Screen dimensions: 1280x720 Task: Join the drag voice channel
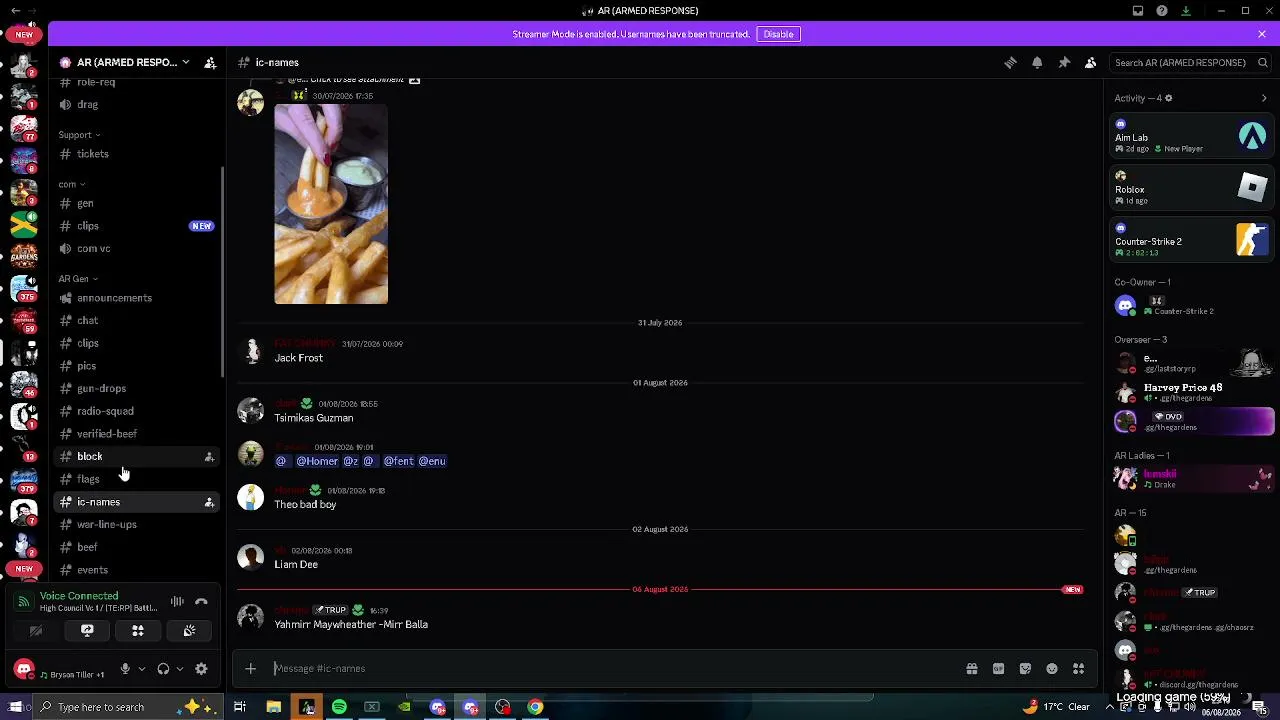pyautogui.click(x=136, y=104)
